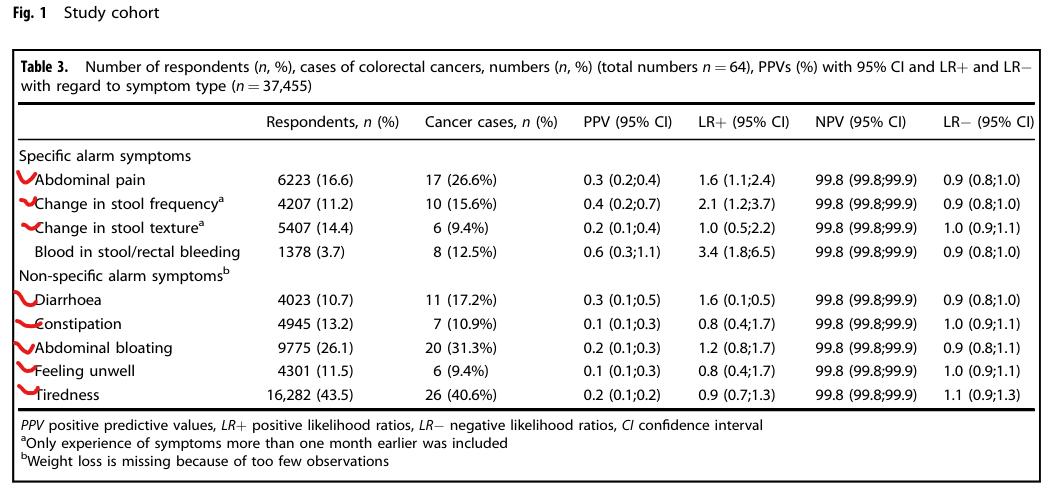Click the red mark beside Change in stool texture

27,228
